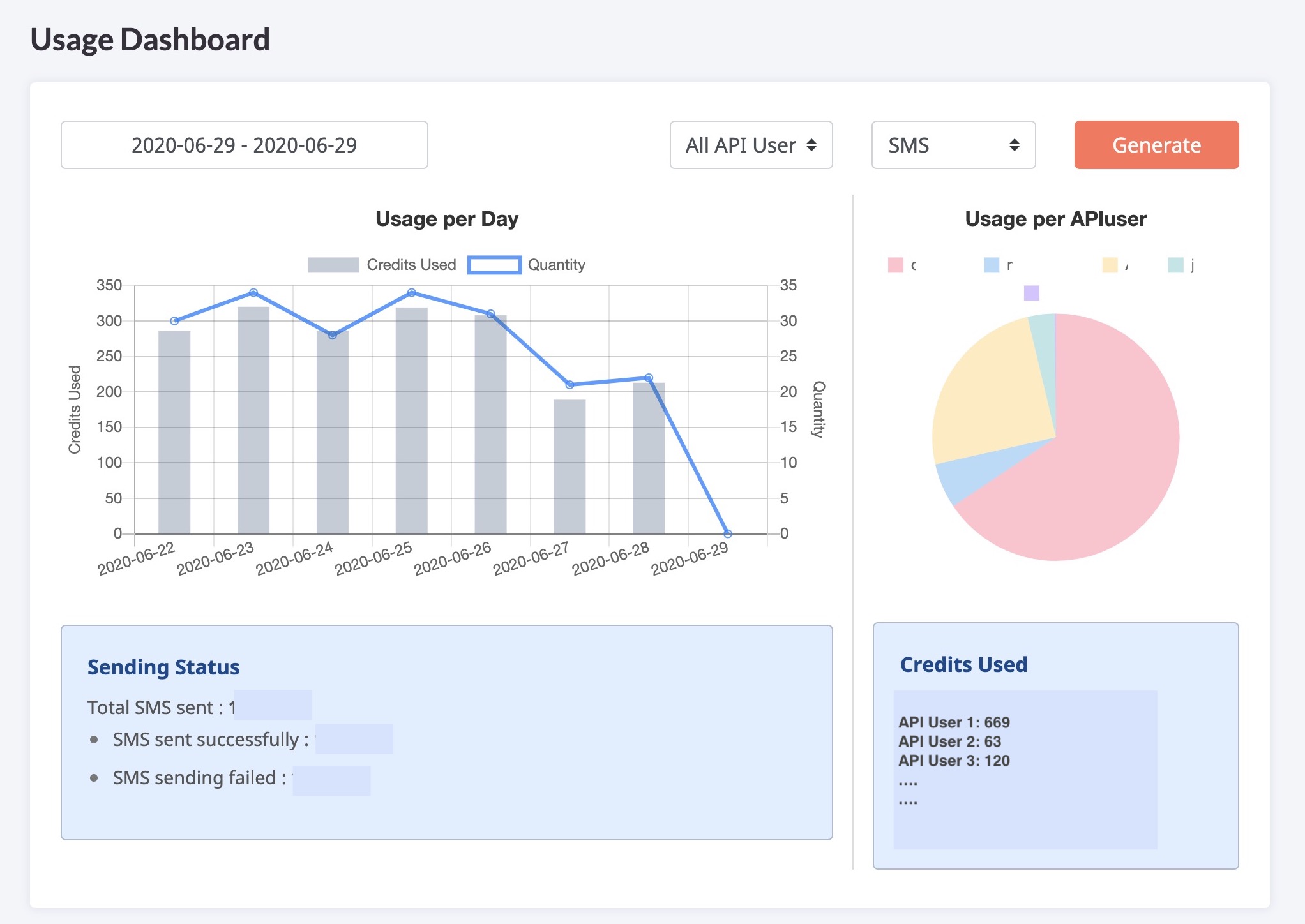This screenshot has width=1305, height=924.
Task: Click the Usage per Day chart title
Action: point(447,219)
